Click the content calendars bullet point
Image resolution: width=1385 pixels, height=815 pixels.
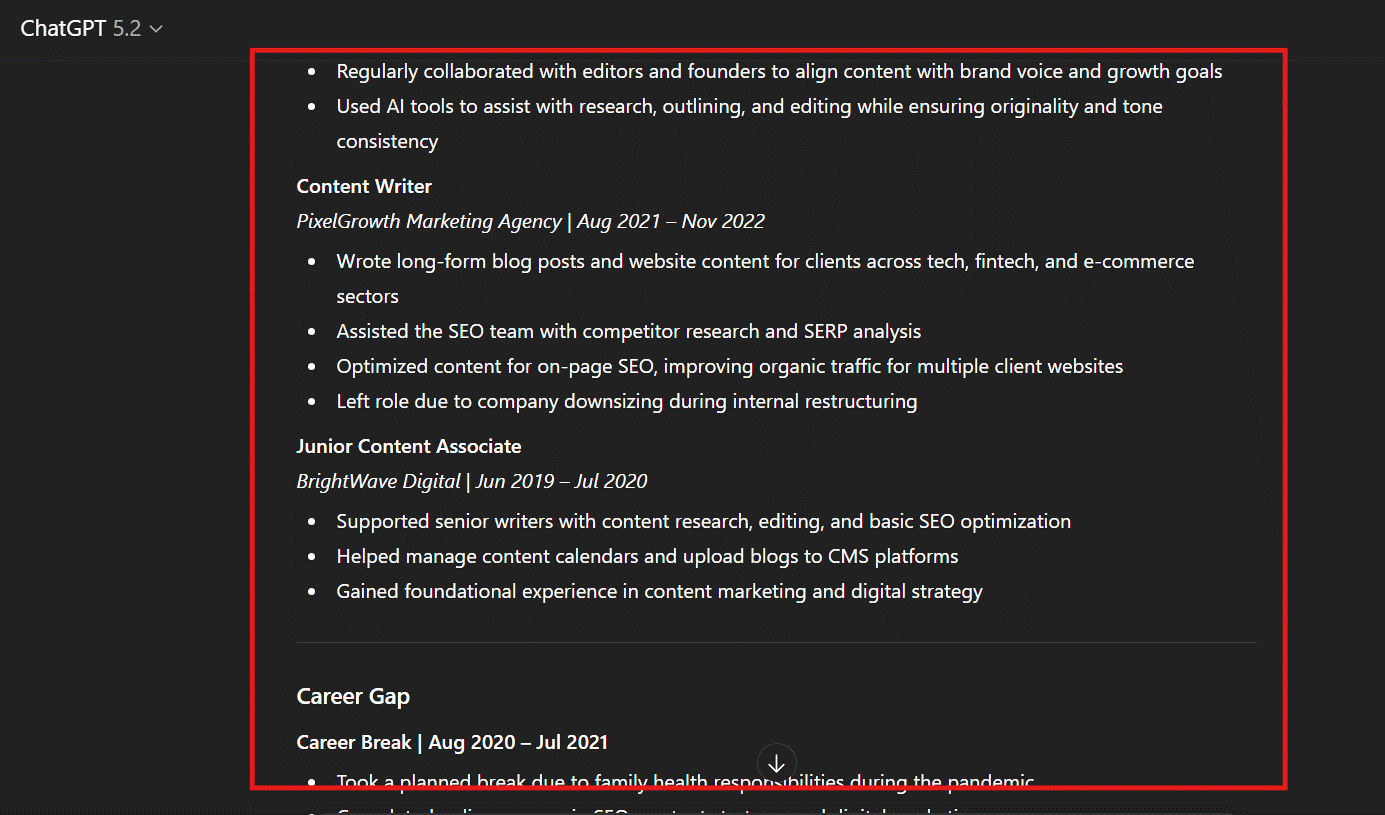point(647,556)
